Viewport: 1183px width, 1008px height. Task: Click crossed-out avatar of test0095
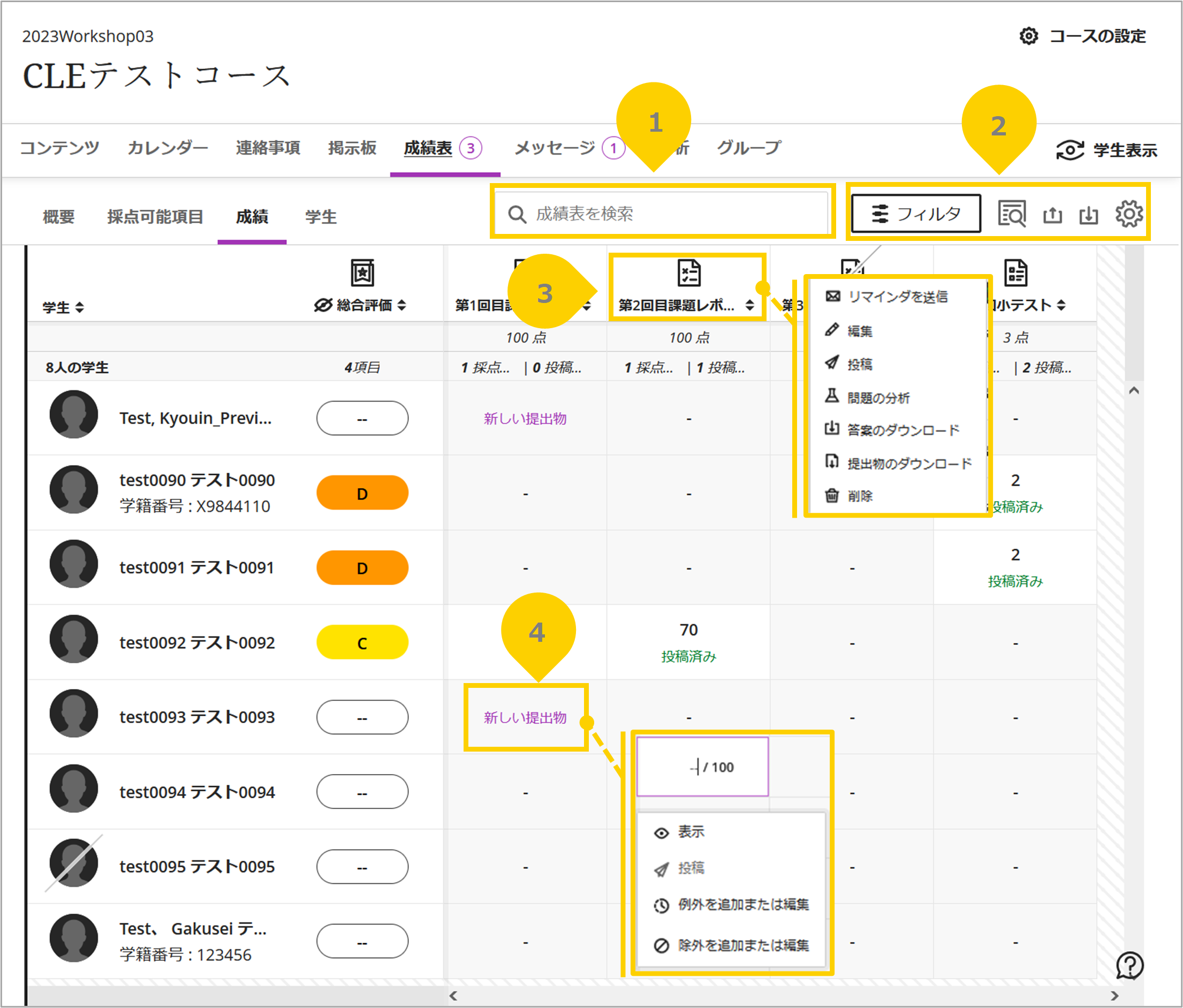tap(73, 863)
